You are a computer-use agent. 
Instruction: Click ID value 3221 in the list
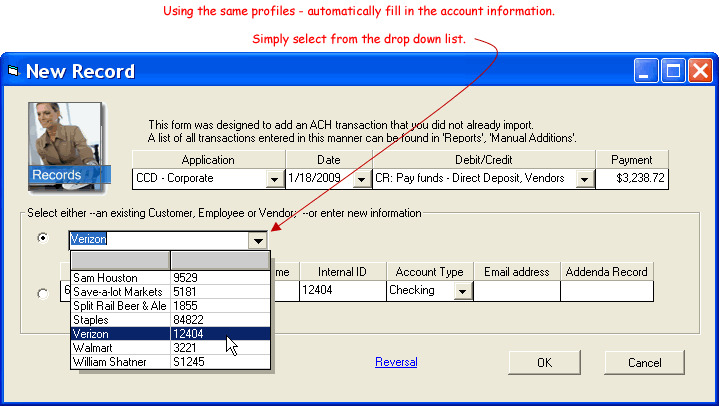click(x=185, y=348)
